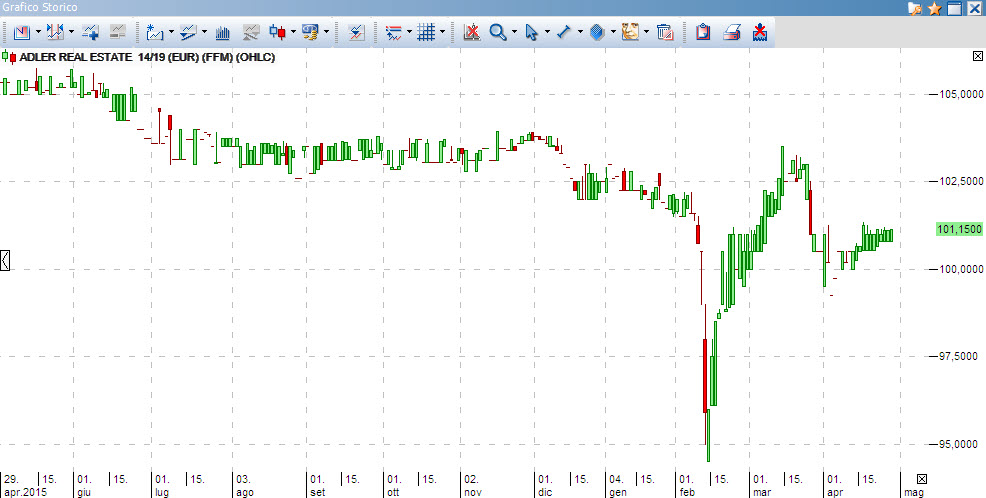Click the blue cube shape icon
986x498 pixels.
[597, 32]
